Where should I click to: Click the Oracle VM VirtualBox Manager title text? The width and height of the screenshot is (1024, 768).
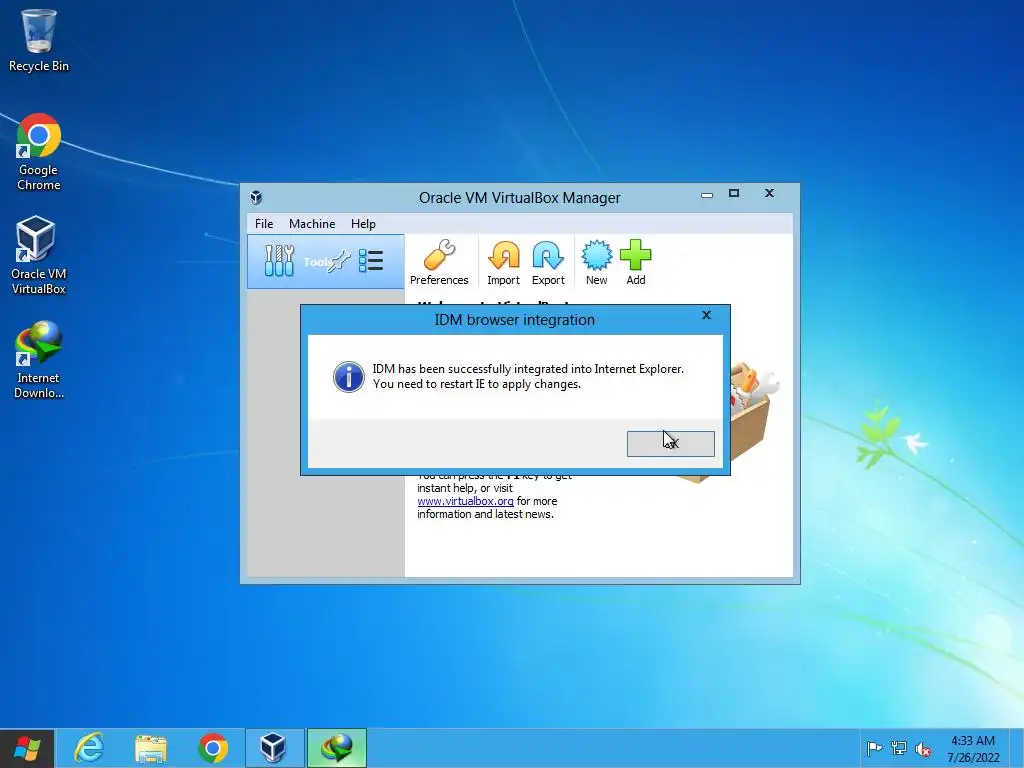pyautogui.click(x=520, y=197)
